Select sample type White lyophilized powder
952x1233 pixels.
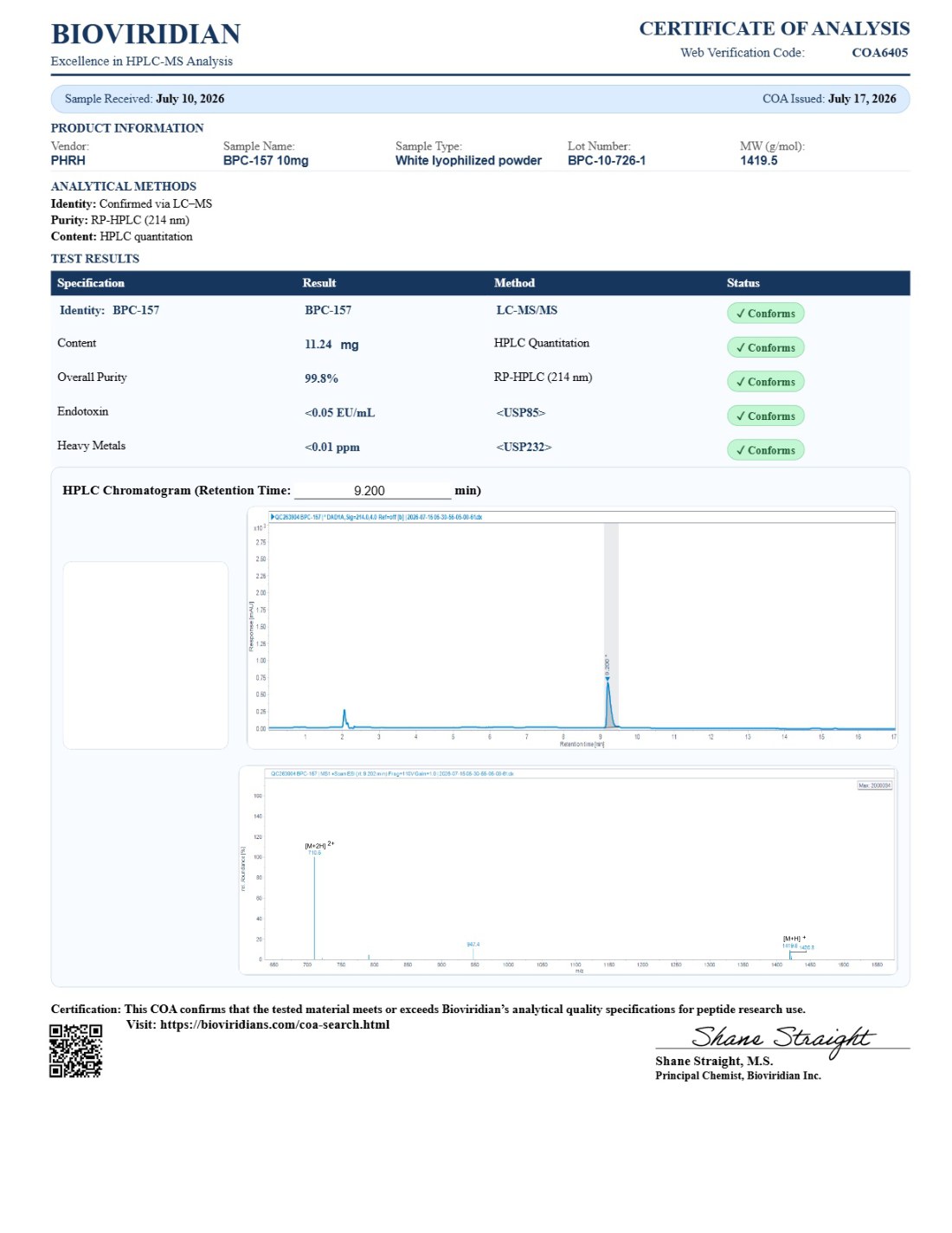(x=468, y=160)
